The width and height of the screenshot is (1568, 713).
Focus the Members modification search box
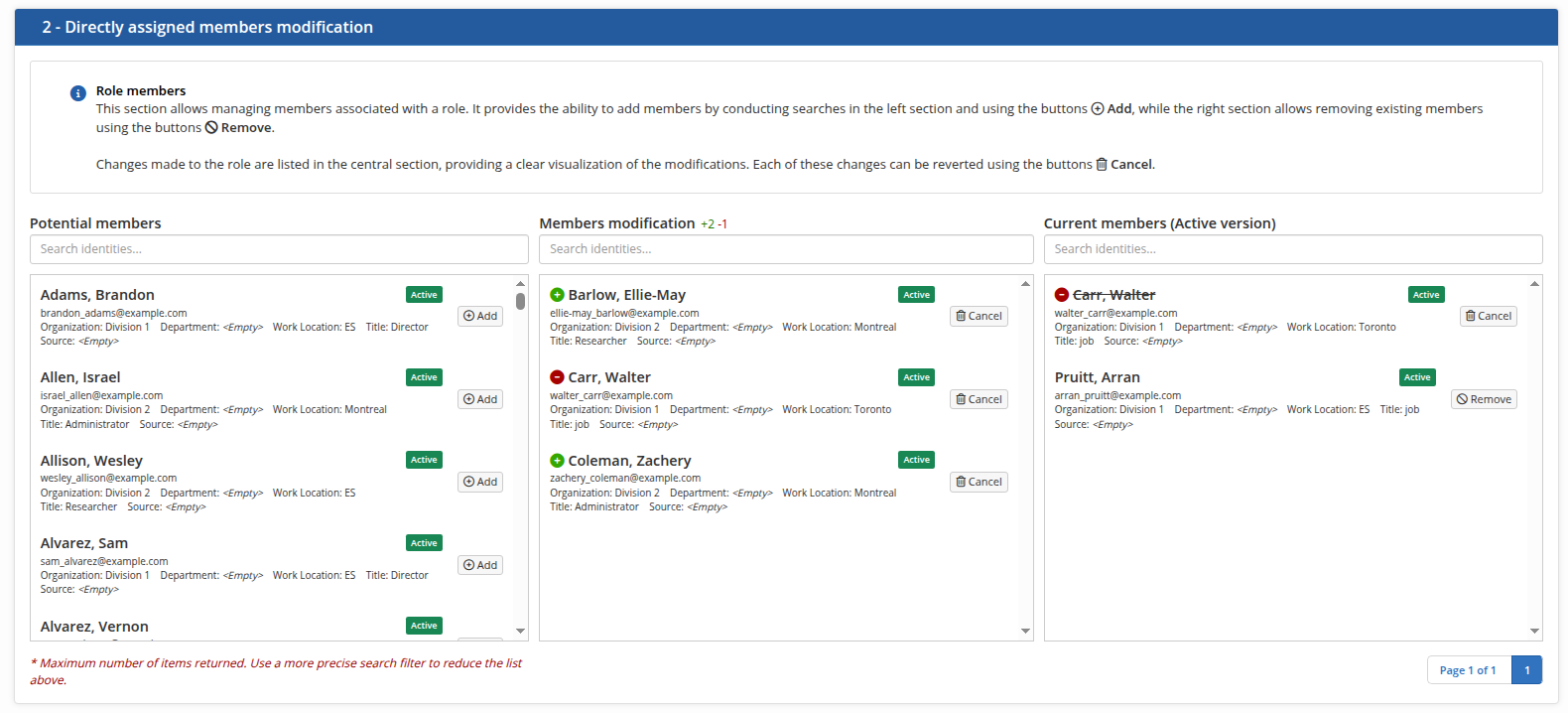(785, 249)
